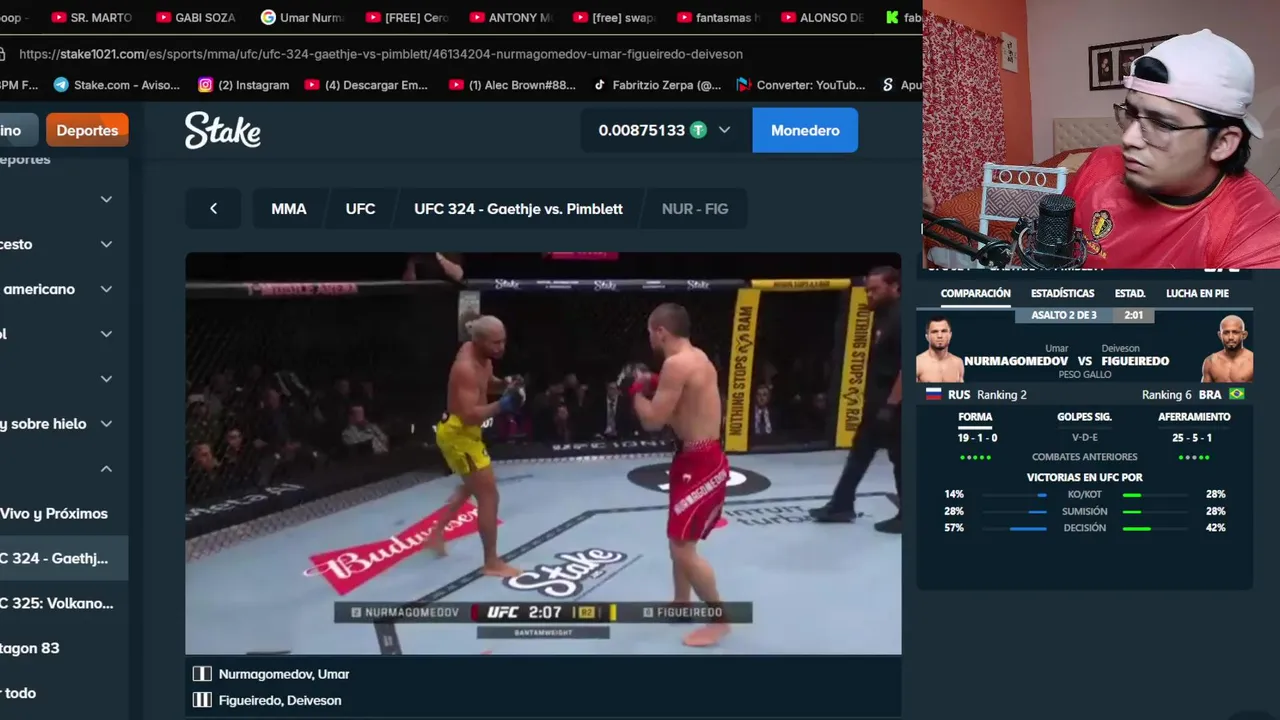Open the MMA breadcrumb link
1280x720 pixels.
pos(288,209)
